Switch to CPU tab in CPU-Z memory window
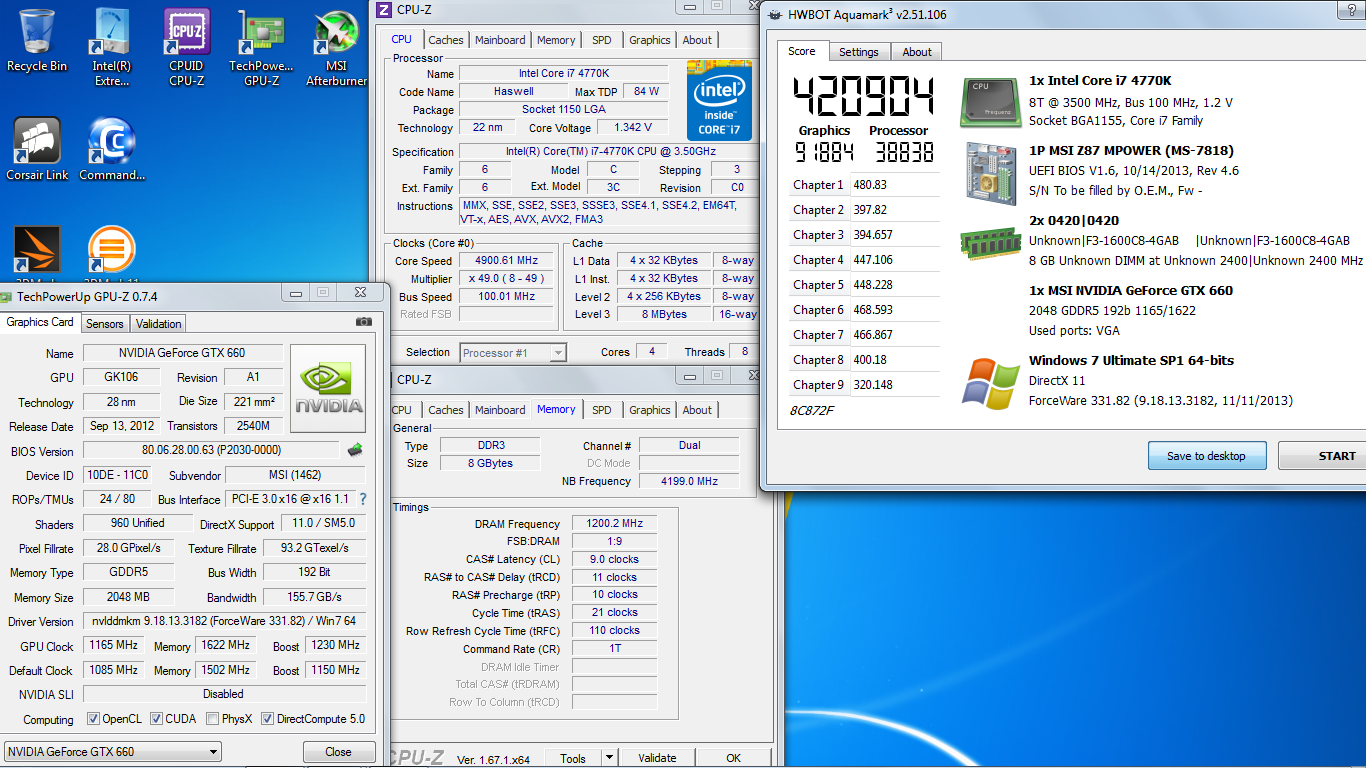This screenshot has width=1366, height=768. pos(402,410)
